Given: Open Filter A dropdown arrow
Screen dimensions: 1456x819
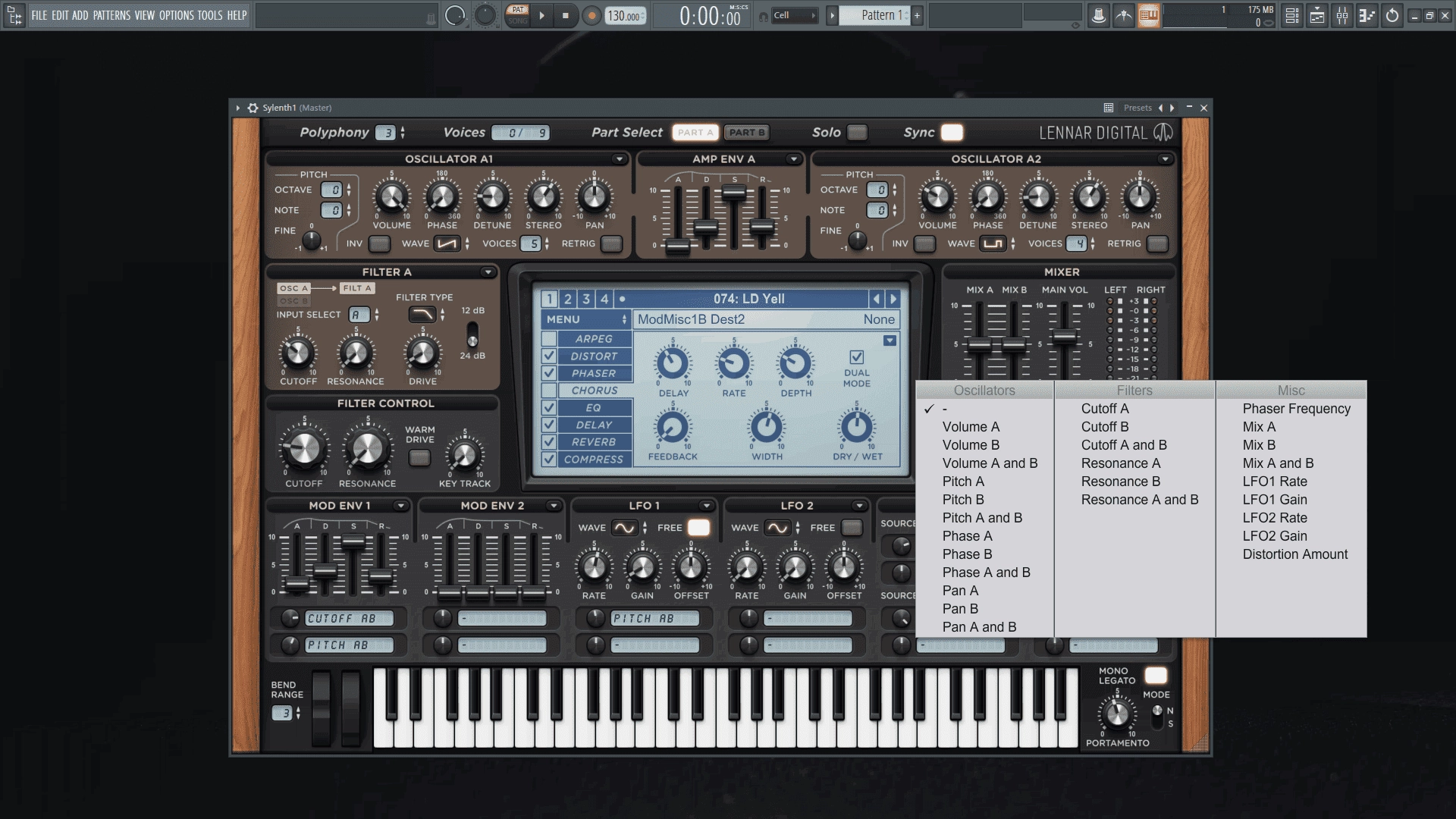Looking at the screenshot, I should (488, 272).
